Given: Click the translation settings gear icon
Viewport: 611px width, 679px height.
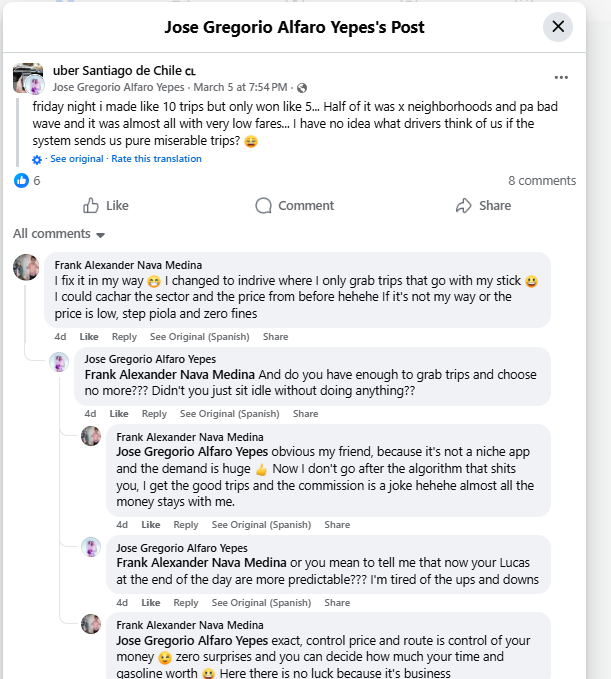Looking at the screenshot, I should coord(38,159).
